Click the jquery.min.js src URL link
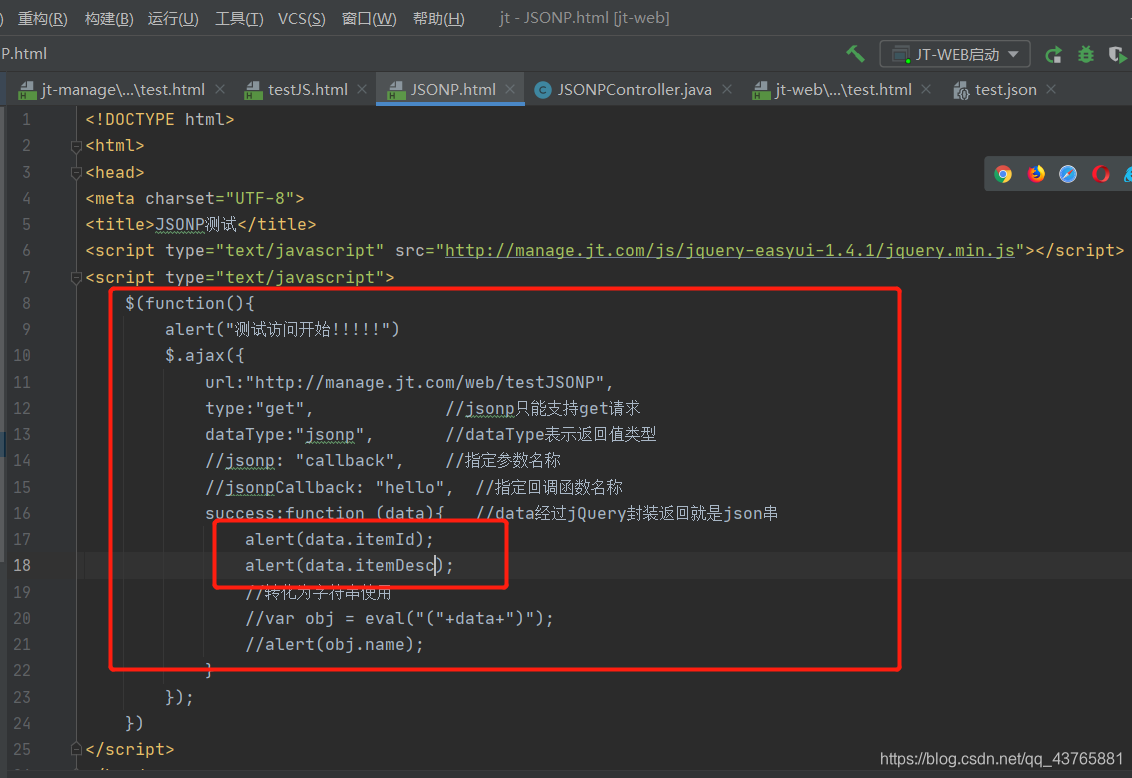This screenshot has width=1132, height=778. 729,250
